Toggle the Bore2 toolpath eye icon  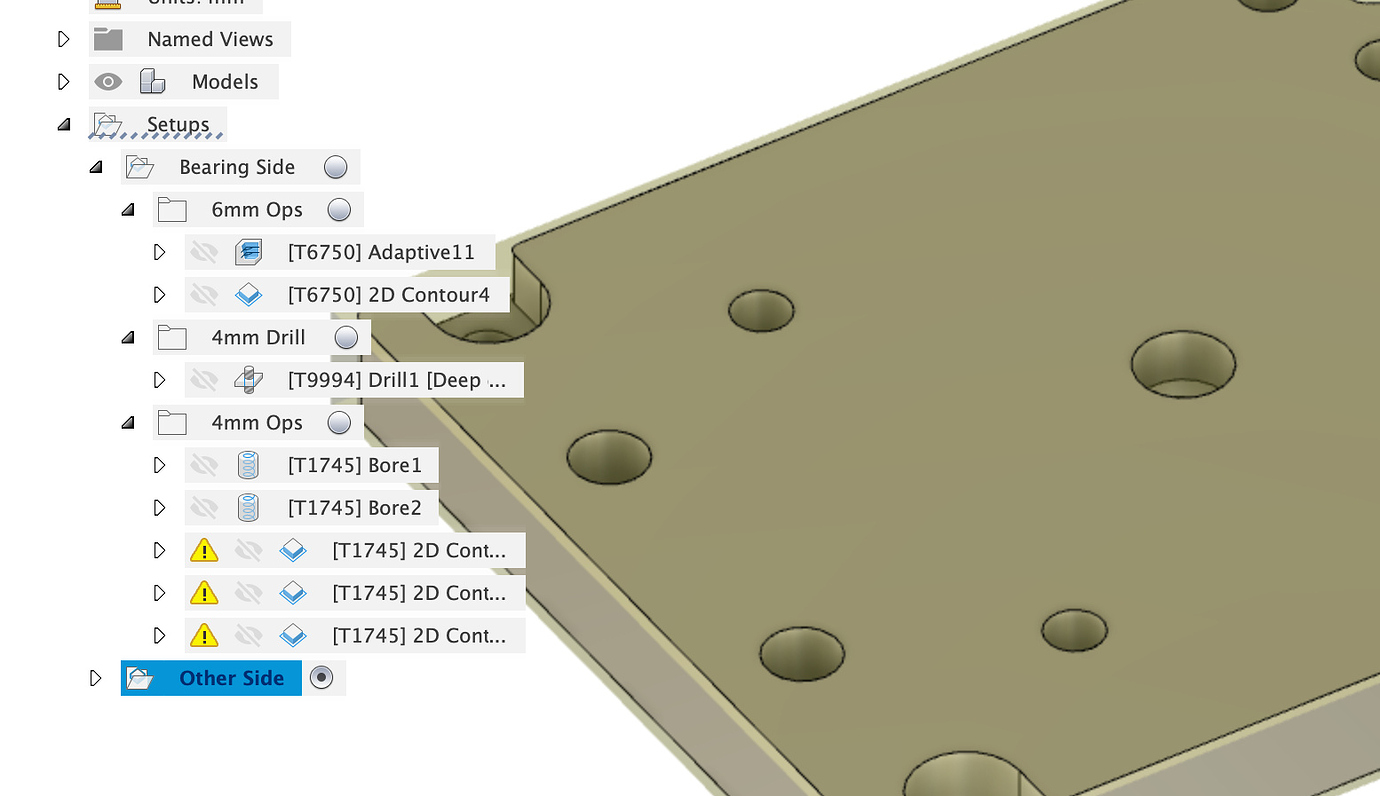[x=205, y=507]
